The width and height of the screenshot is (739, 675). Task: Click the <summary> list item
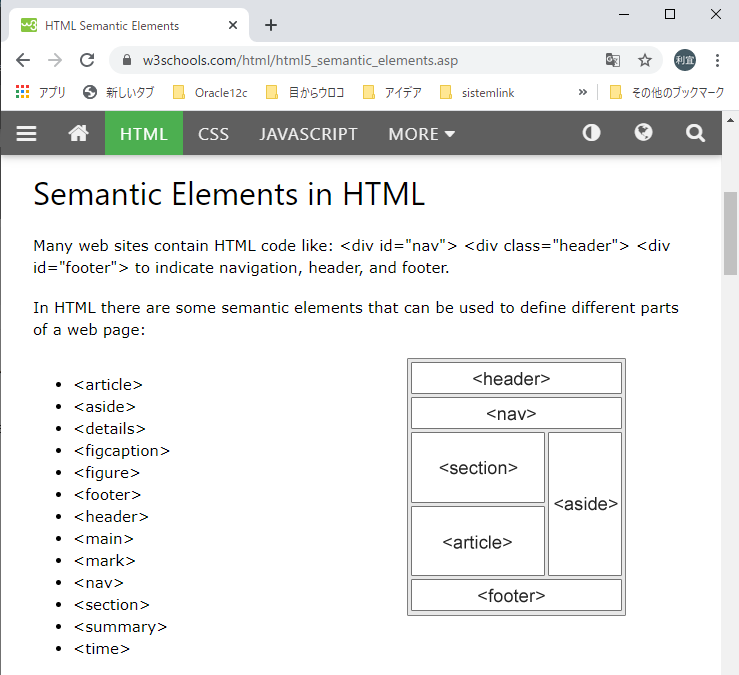pos(120,627)
